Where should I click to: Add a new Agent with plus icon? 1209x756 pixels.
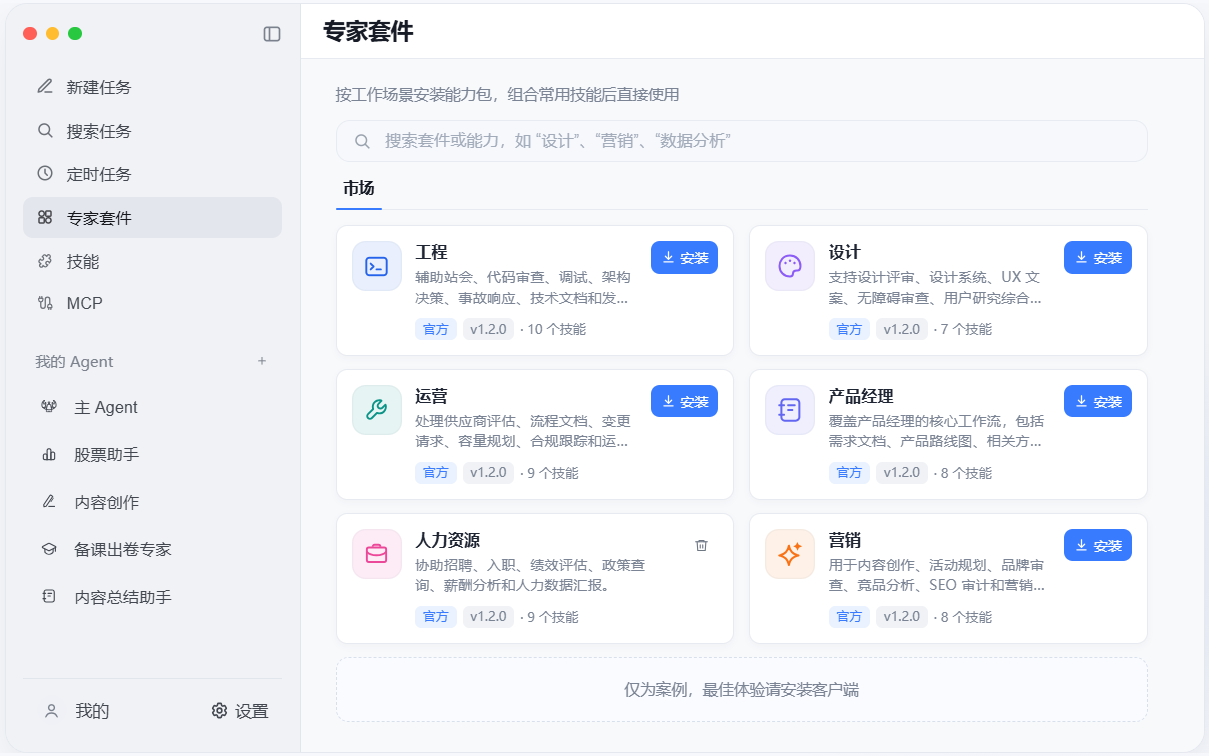262,361
